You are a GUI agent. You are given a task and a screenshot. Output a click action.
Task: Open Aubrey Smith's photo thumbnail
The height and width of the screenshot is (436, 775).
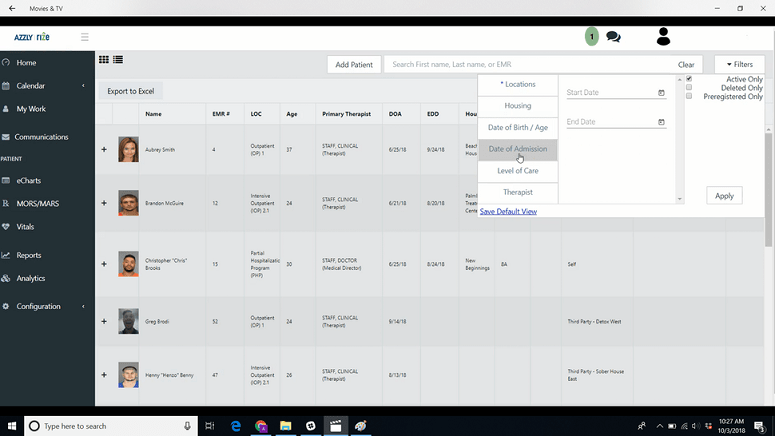coord(128,149)
